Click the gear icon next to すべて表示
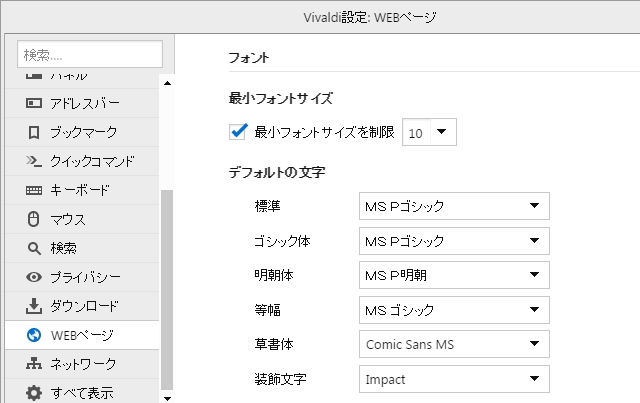 pos(33,393)
